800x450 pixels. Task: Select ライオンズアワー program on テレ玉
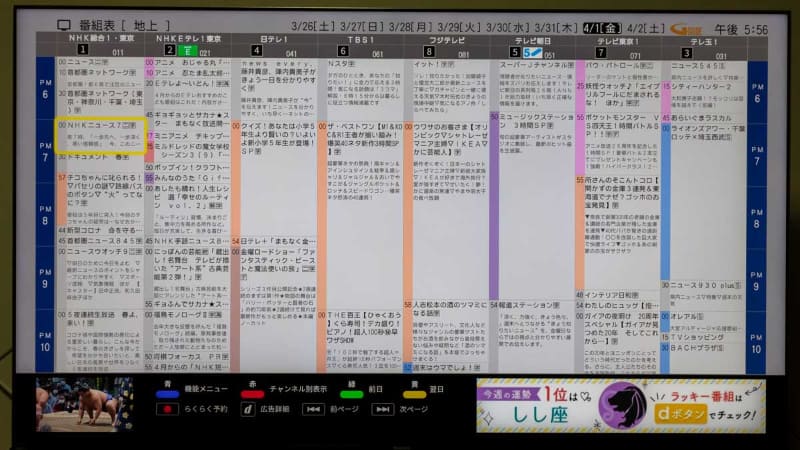[704, 202]
